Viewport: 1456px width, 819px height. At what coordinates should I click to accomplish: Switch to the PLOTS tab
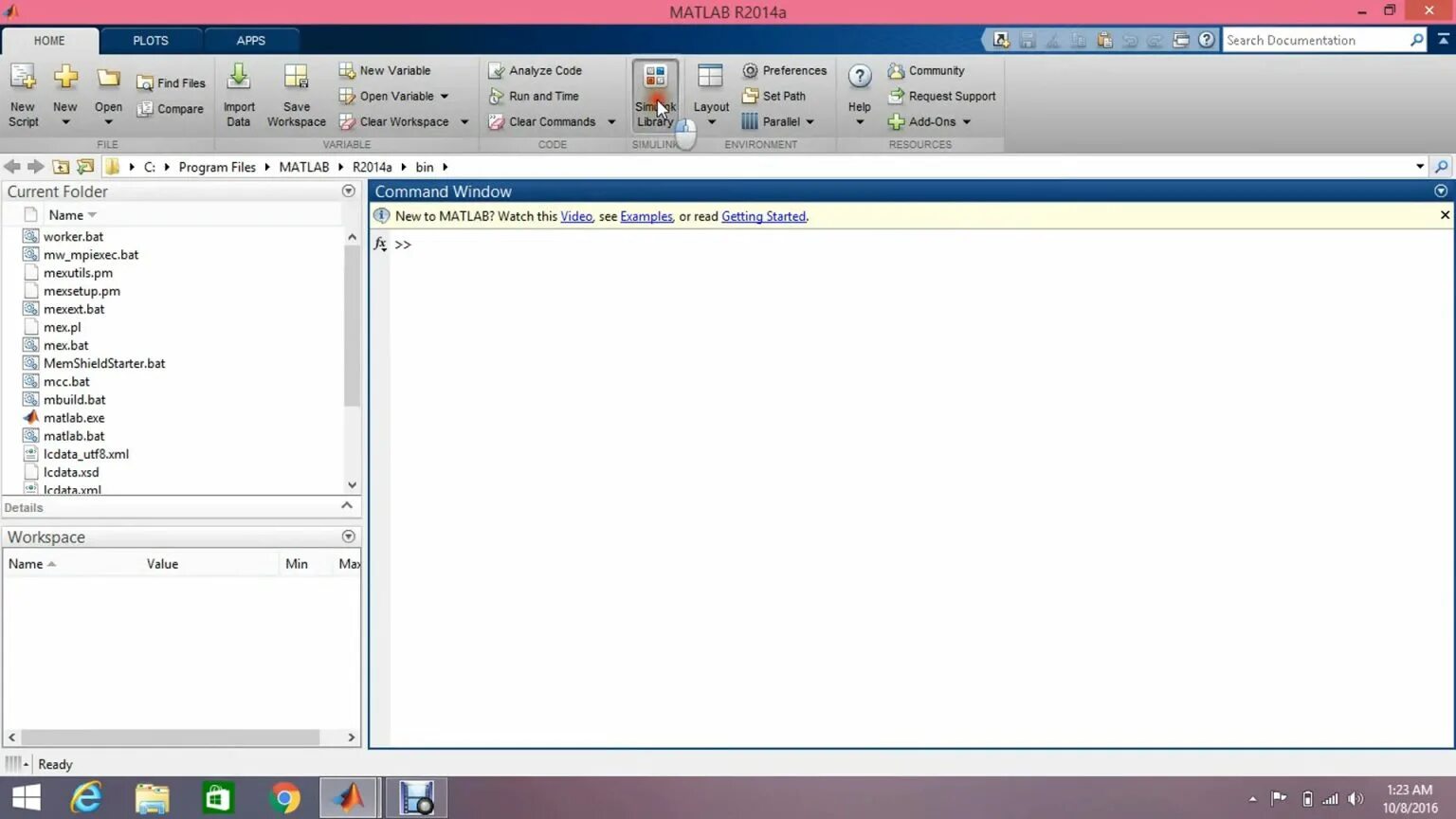150,41
